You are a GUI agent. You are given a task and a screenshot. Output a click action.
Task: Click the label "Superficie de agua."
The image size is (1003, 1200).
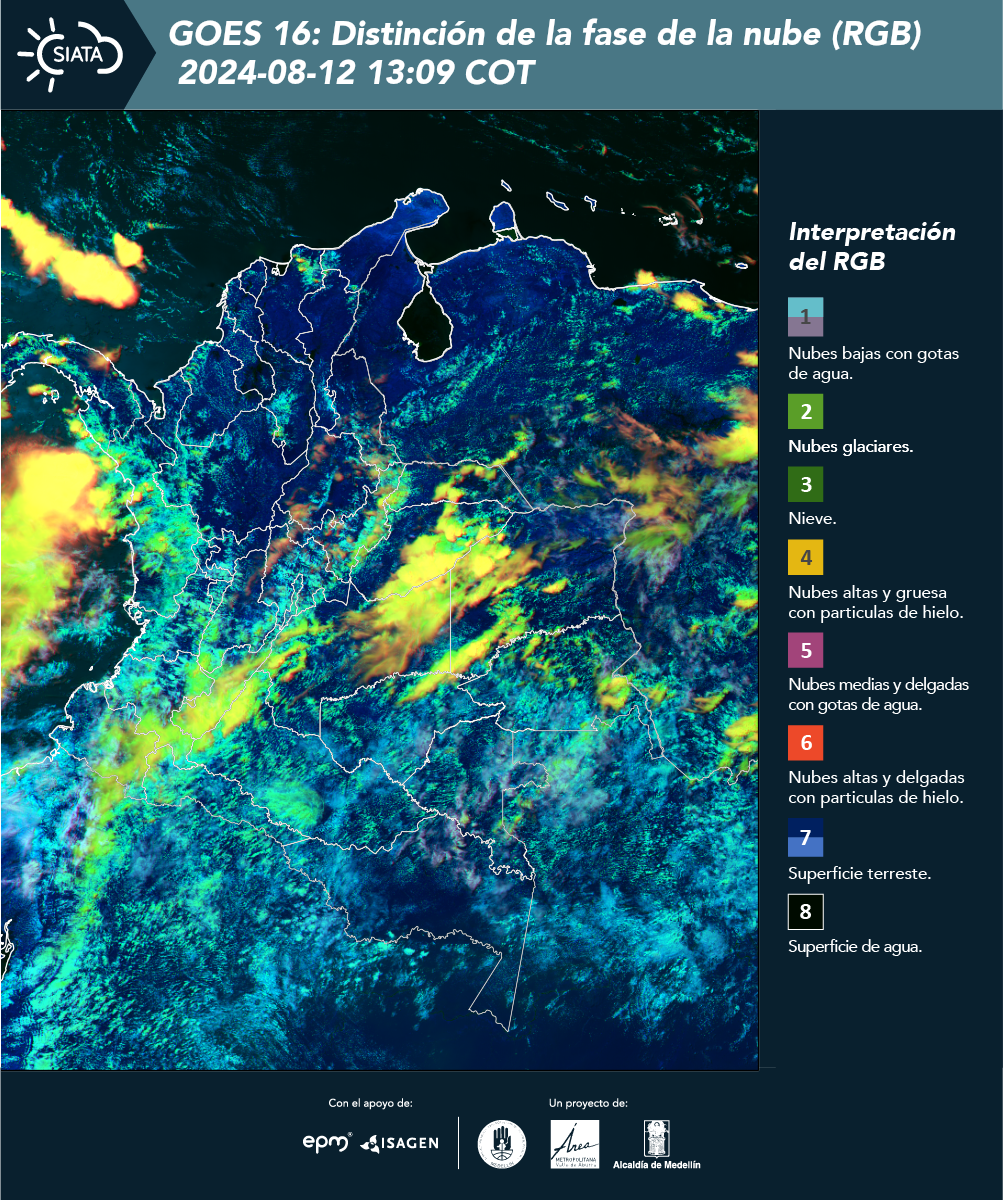(855, 947)
